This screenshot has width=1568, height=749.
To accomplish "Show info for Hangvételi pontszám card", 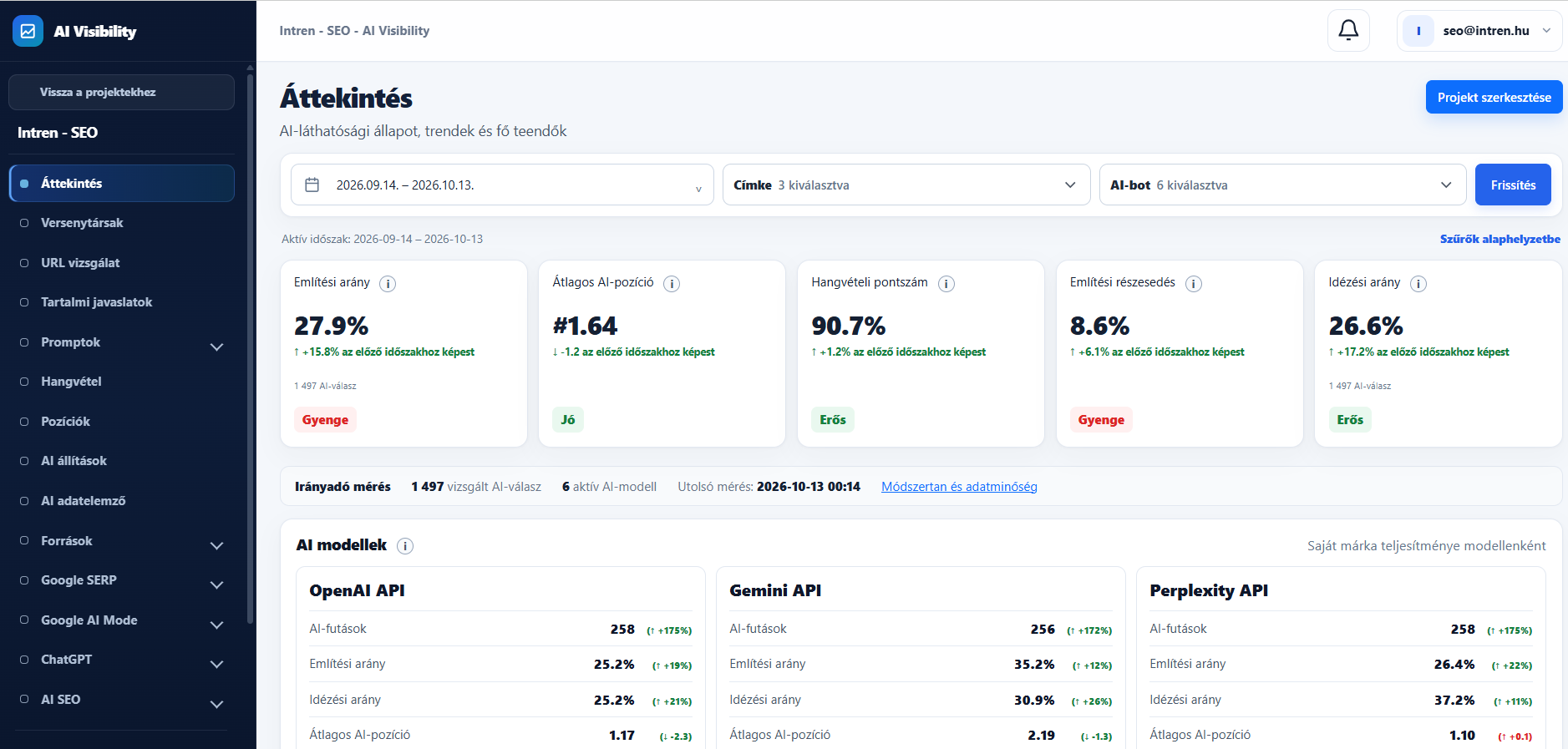I will pyautogui.click(x=946, y=284).
